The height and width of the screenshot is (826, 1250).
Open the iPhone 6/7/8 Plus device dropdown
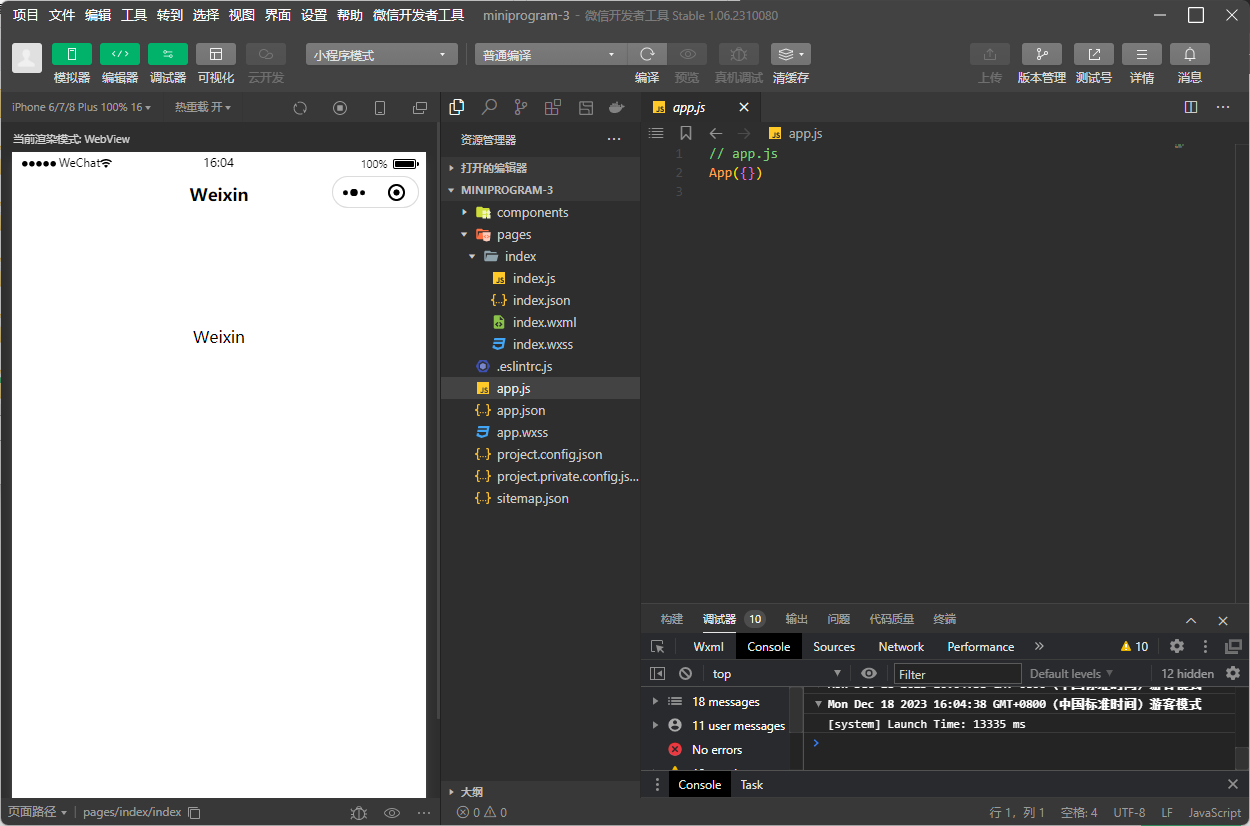pyautogui.click(x=81, y=107)
